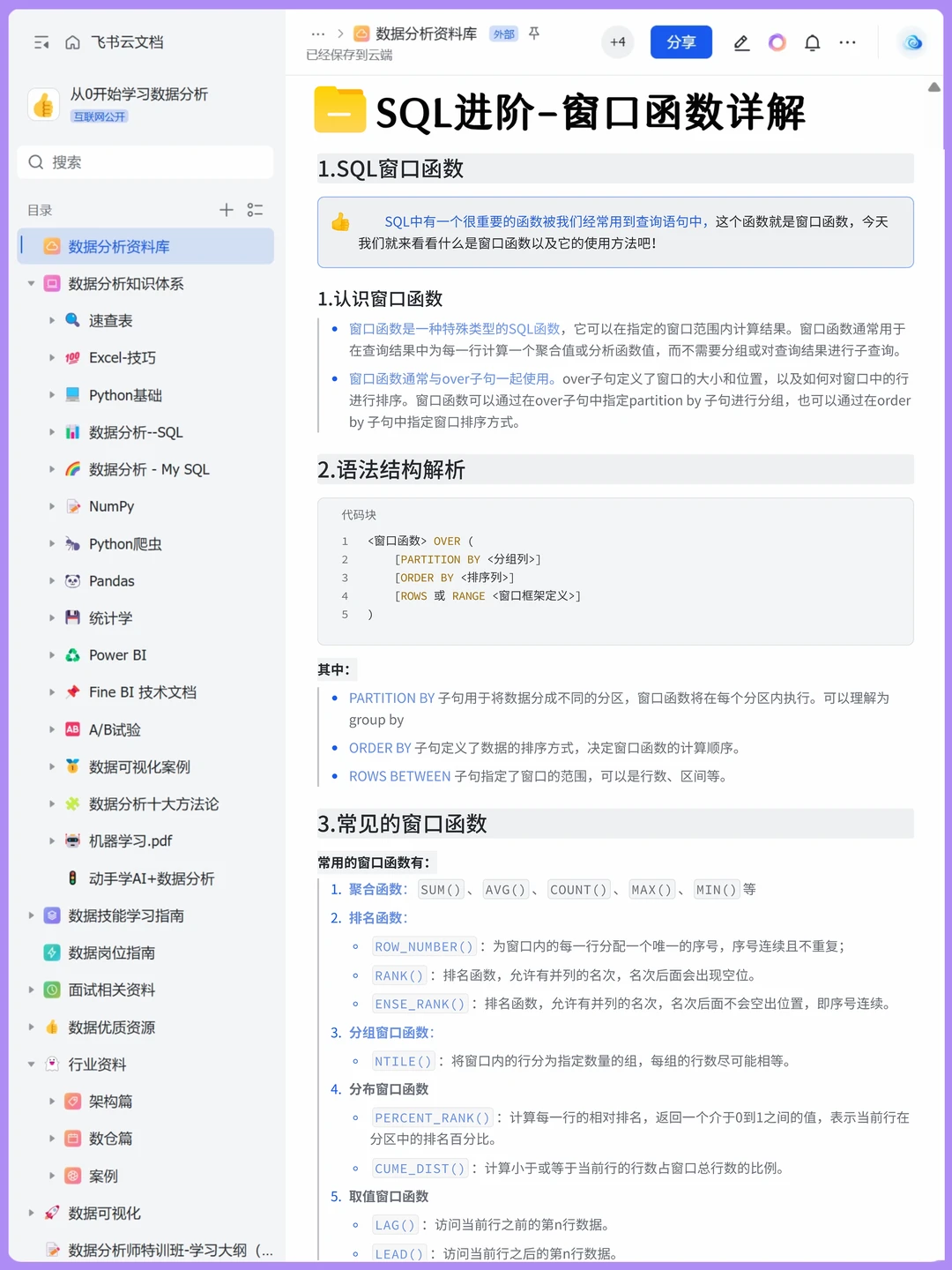This screenshot has height=1270, width=952.
Task: Open the AI assistant icon at top right
Action: [x=911, y=41]
